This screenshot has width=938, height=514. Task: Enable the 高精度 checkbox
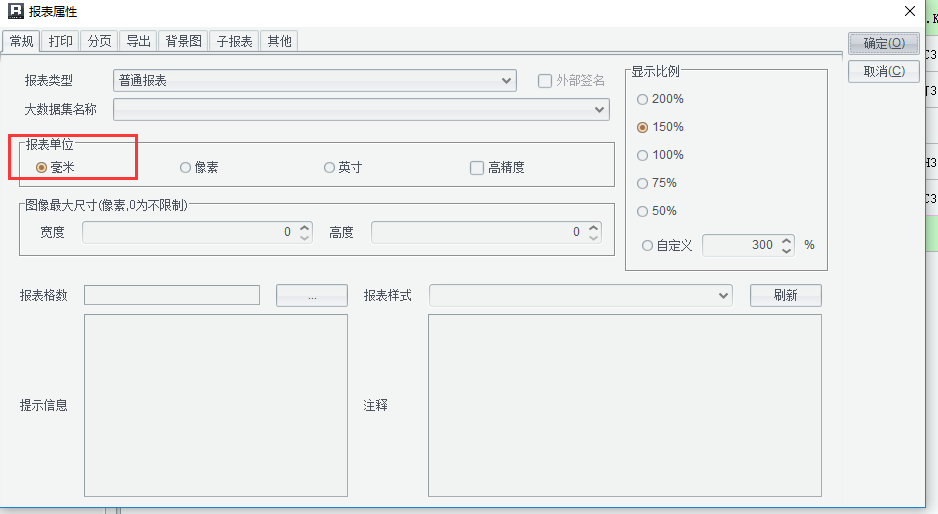click(477, 168)
